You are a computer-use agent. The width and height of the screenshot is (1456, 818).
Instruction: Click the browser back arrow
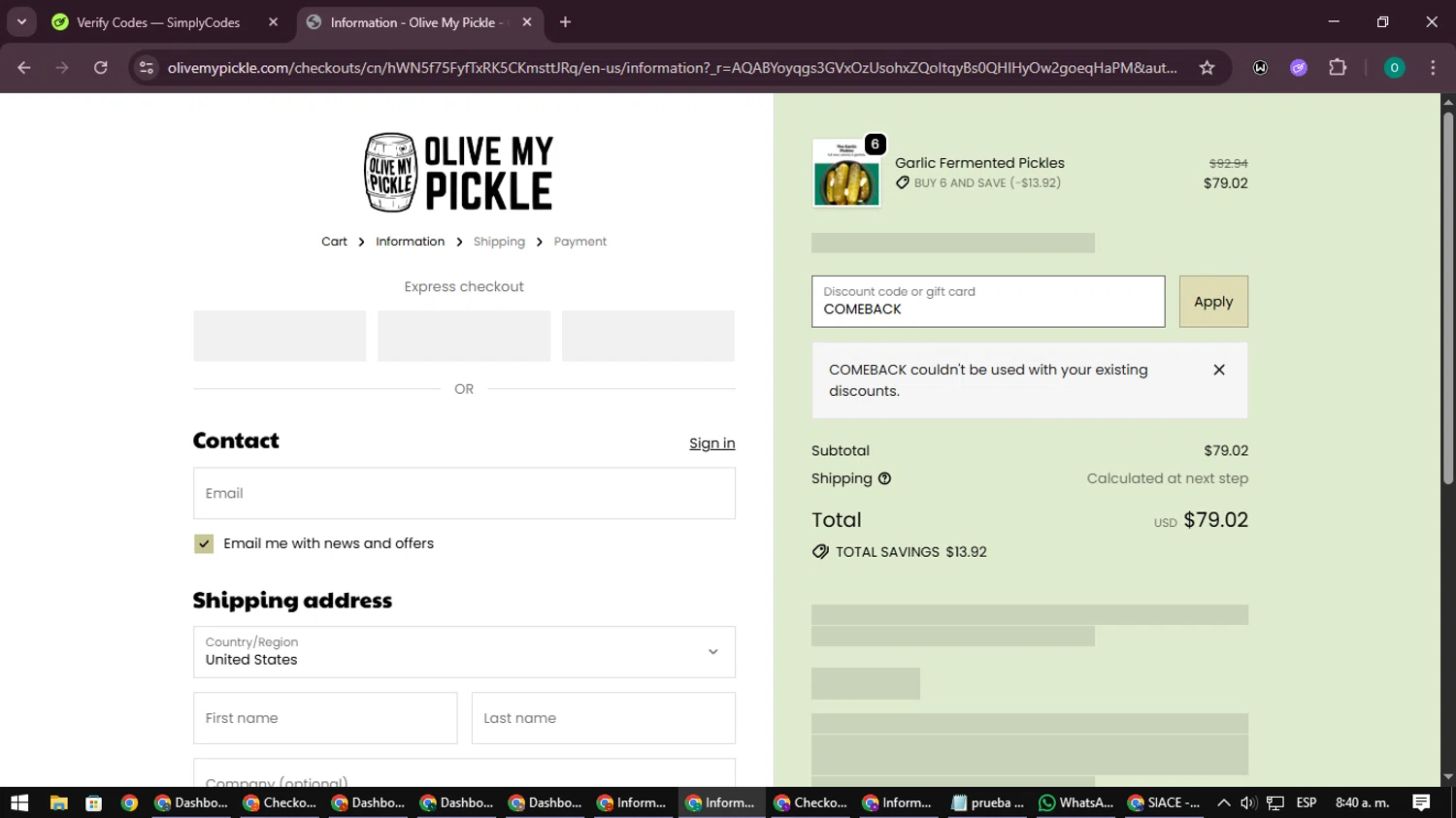[24, 68]
